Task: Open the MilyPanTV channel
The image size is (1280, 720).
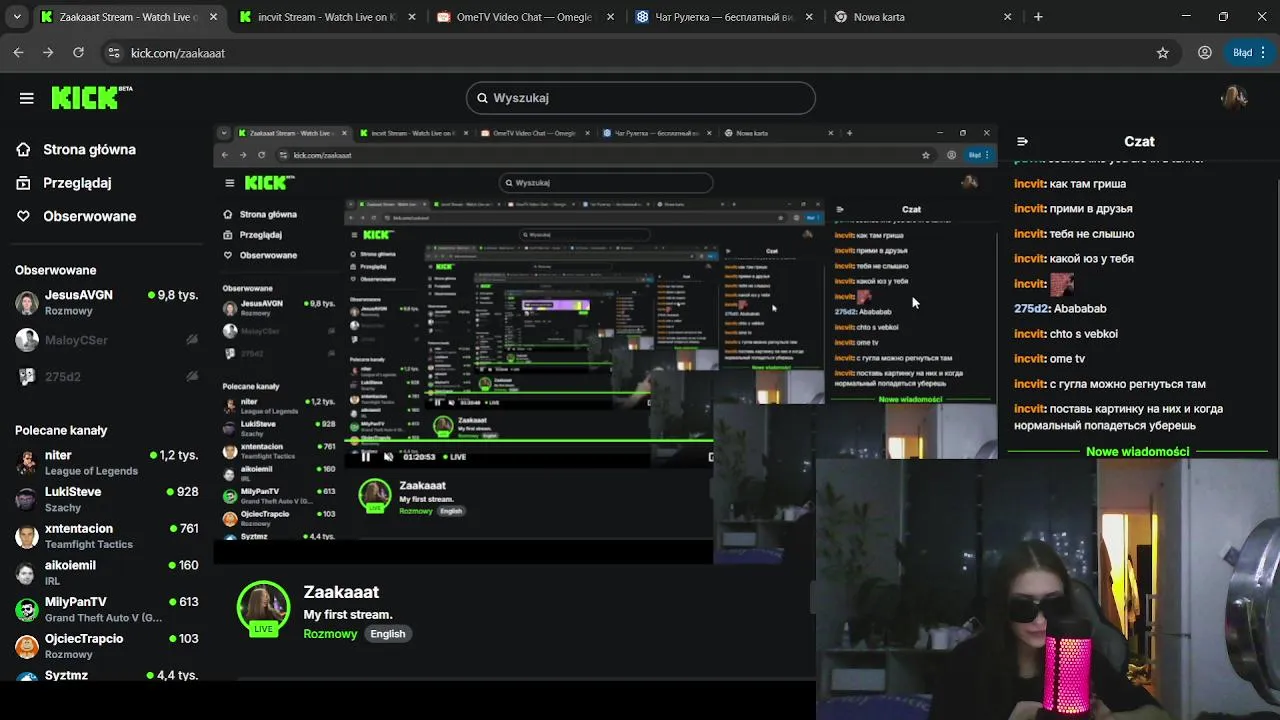Action: 106,609
